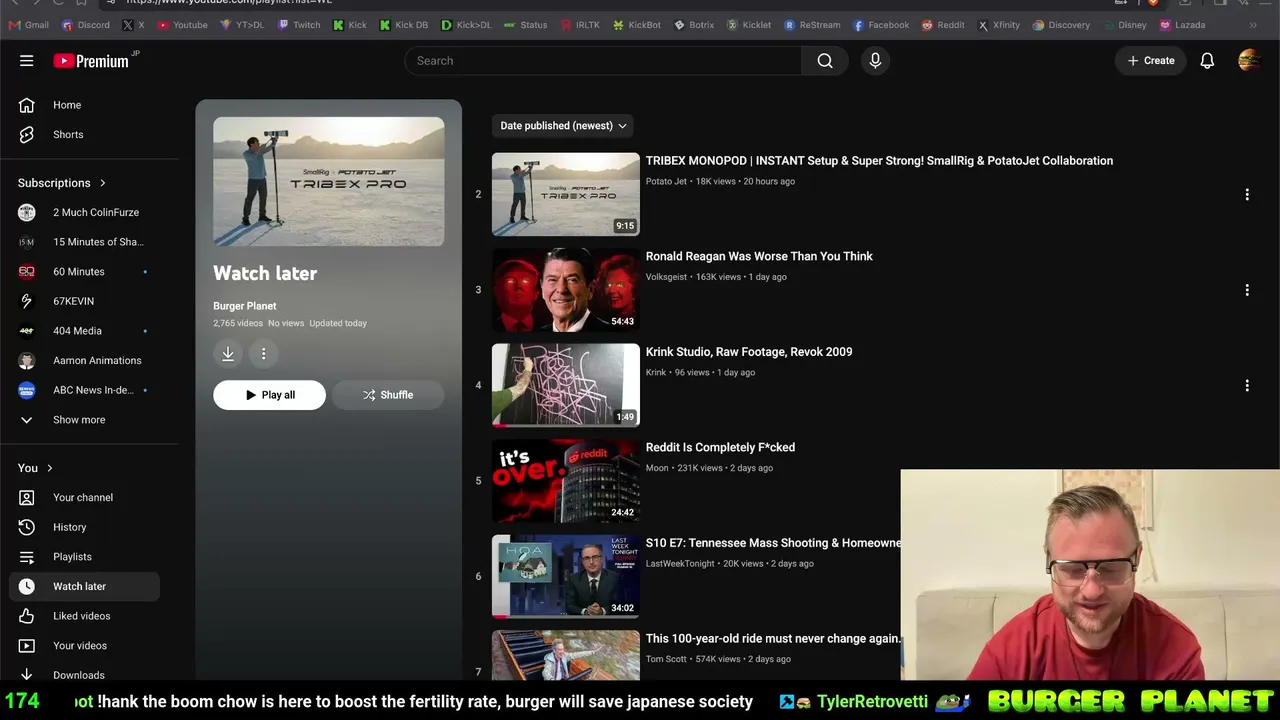The image size is (1280, 720).
Task: Open the Burger Planet playlist owner link
Action: point(245,306)
